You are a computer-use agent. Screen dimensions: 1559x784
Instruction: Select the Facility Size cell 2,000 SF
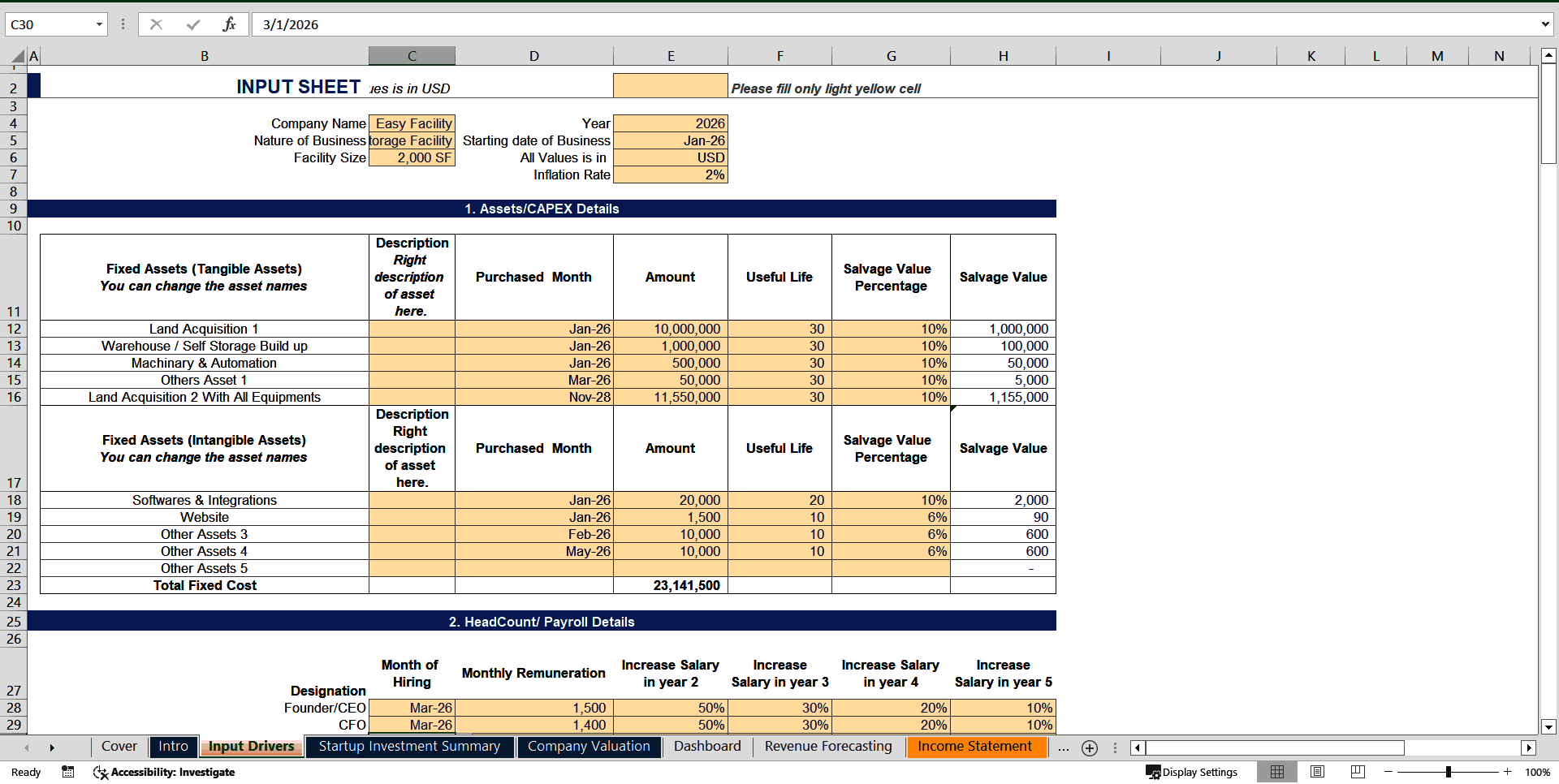click(412, 157)
